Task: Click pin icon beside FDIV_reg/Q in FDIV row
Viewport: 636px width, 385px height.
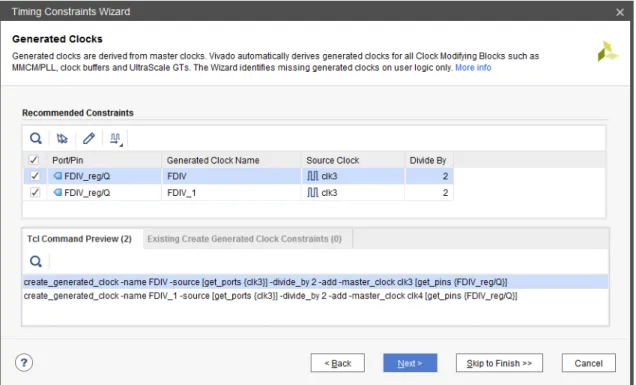Action: click(58, 176)
